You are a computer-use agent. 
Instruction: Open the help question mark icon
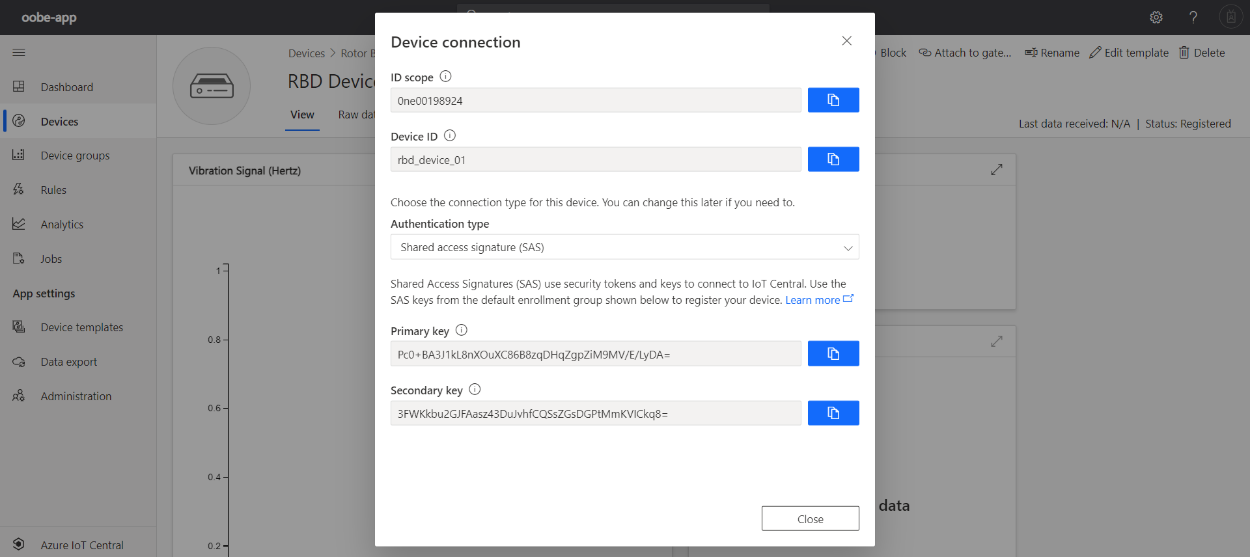[x=1193, y=17]
